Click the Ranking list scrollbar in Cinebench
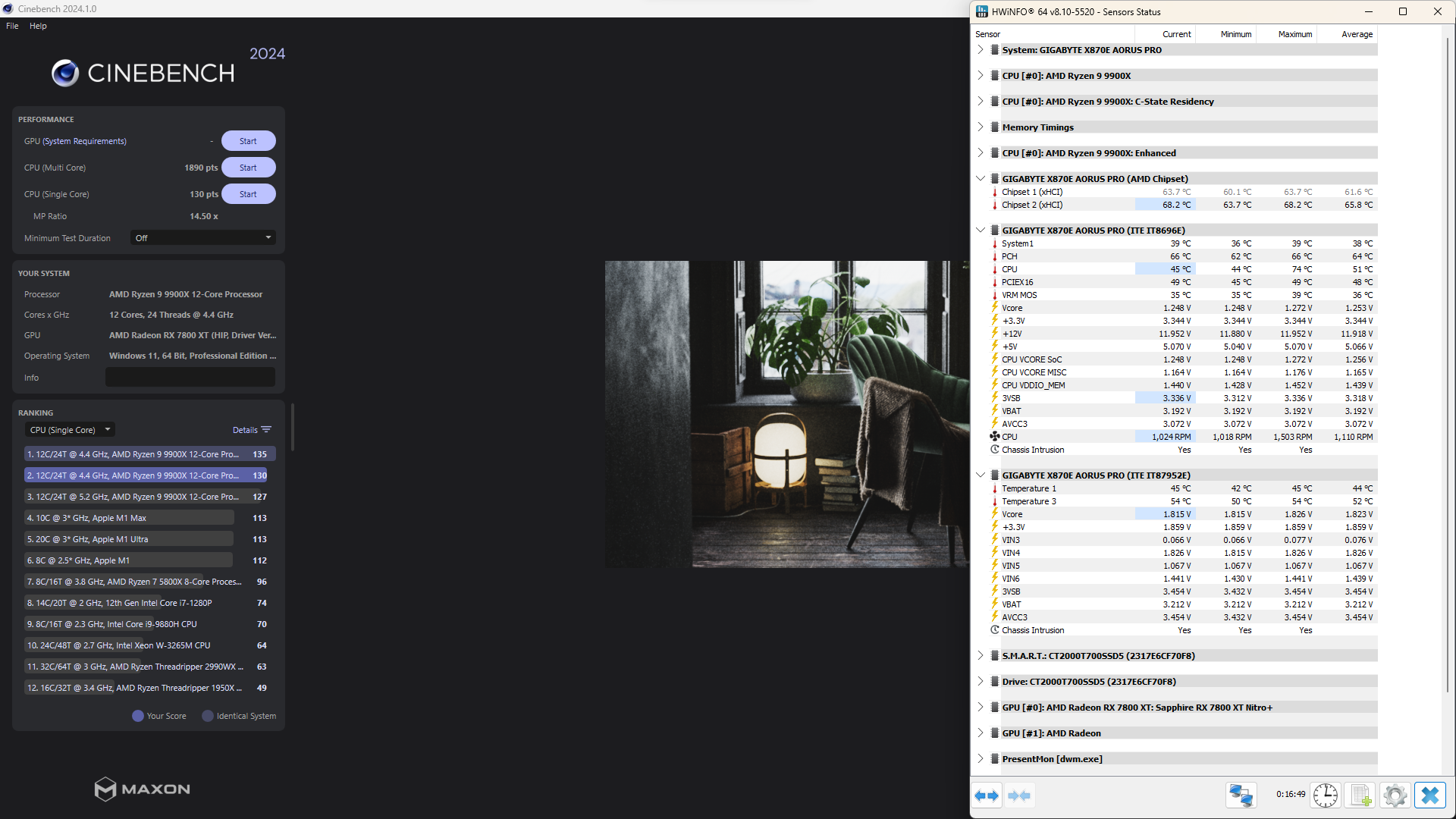The height and width of the screenshot is (819, 1456). pos(292,427)
